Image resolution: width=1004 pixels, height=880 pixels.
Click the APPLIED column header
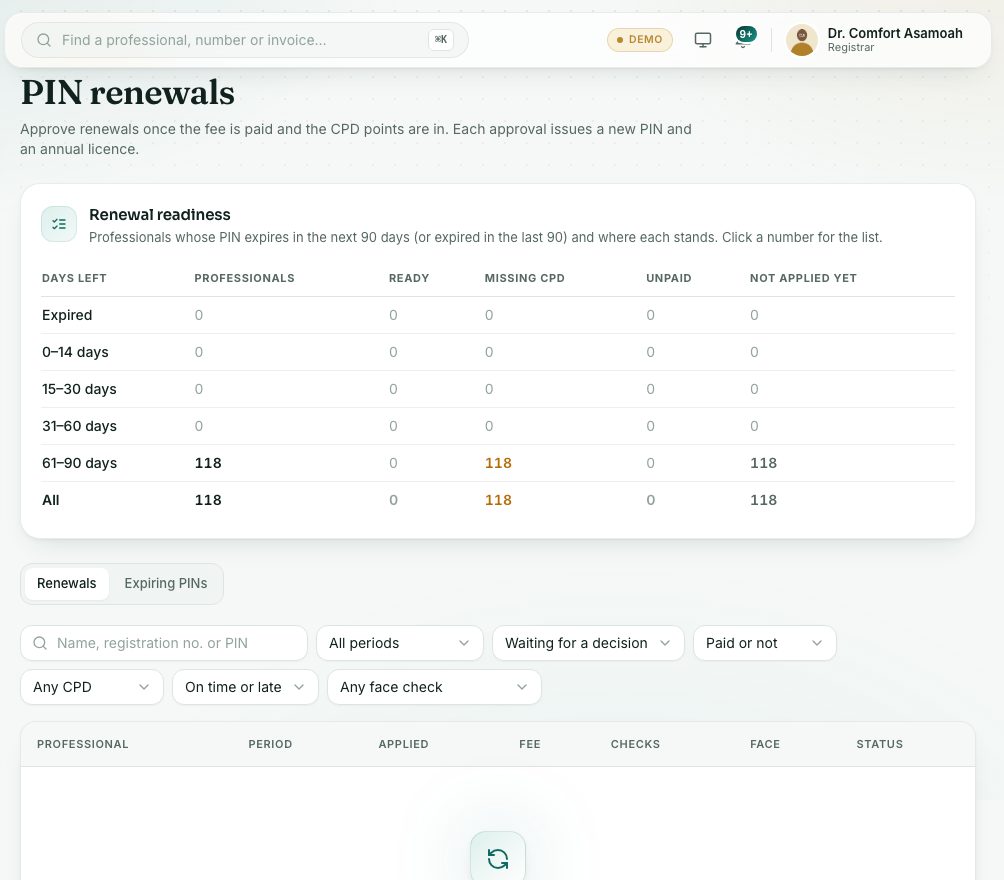pyautogui.click(x=403, y=744)
